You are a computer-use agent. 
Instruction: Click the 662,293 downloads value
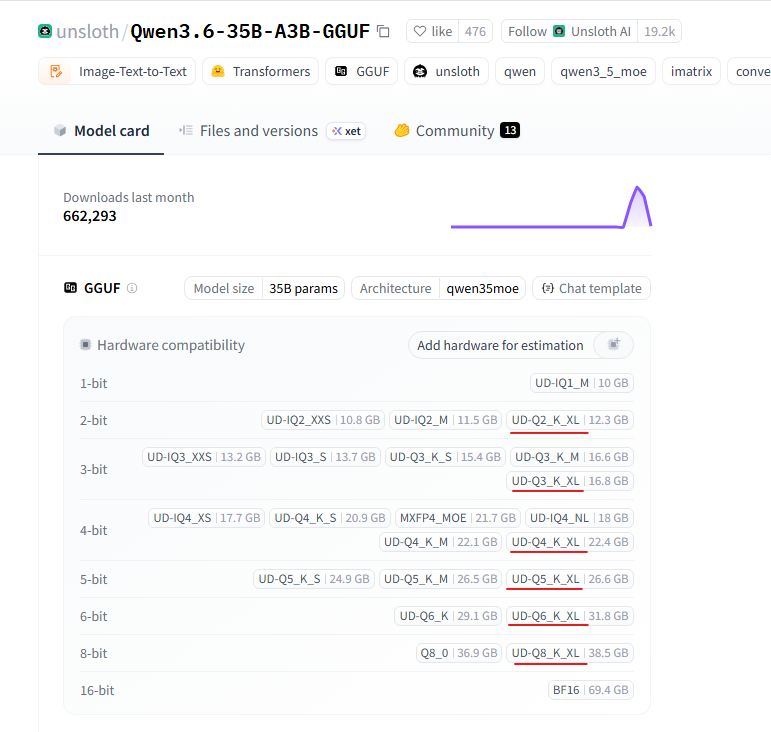[x=89, y=216]
